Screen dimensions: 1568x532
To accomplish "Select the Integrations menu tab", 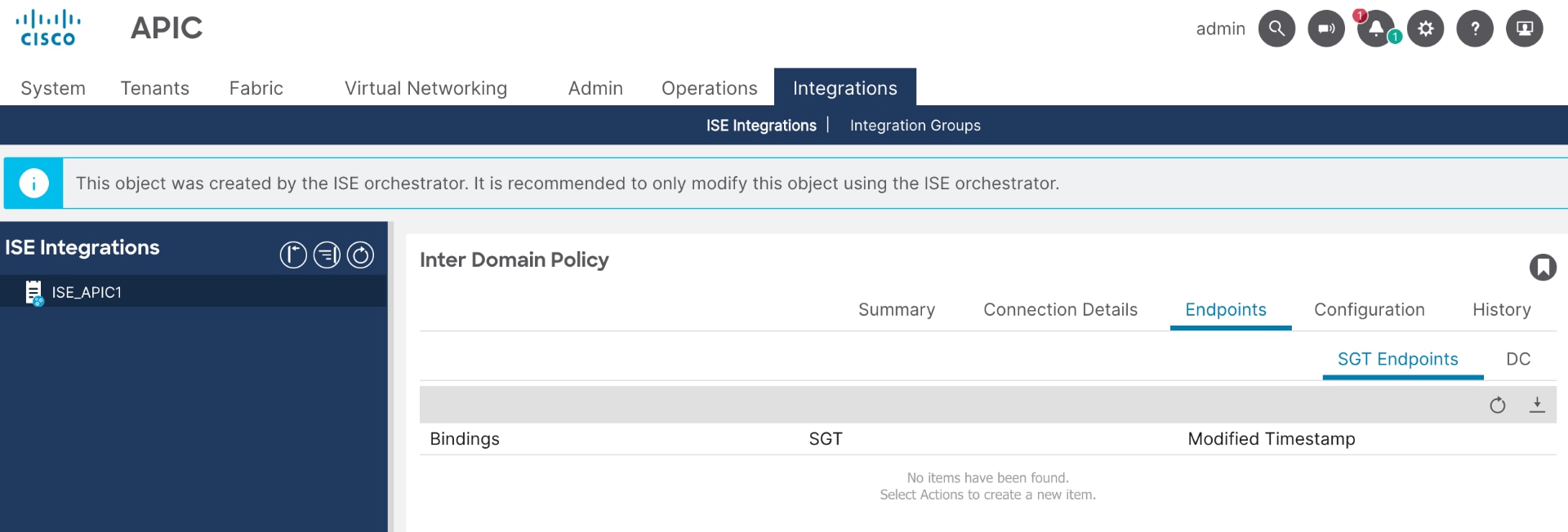I will (x=845, y=87).
